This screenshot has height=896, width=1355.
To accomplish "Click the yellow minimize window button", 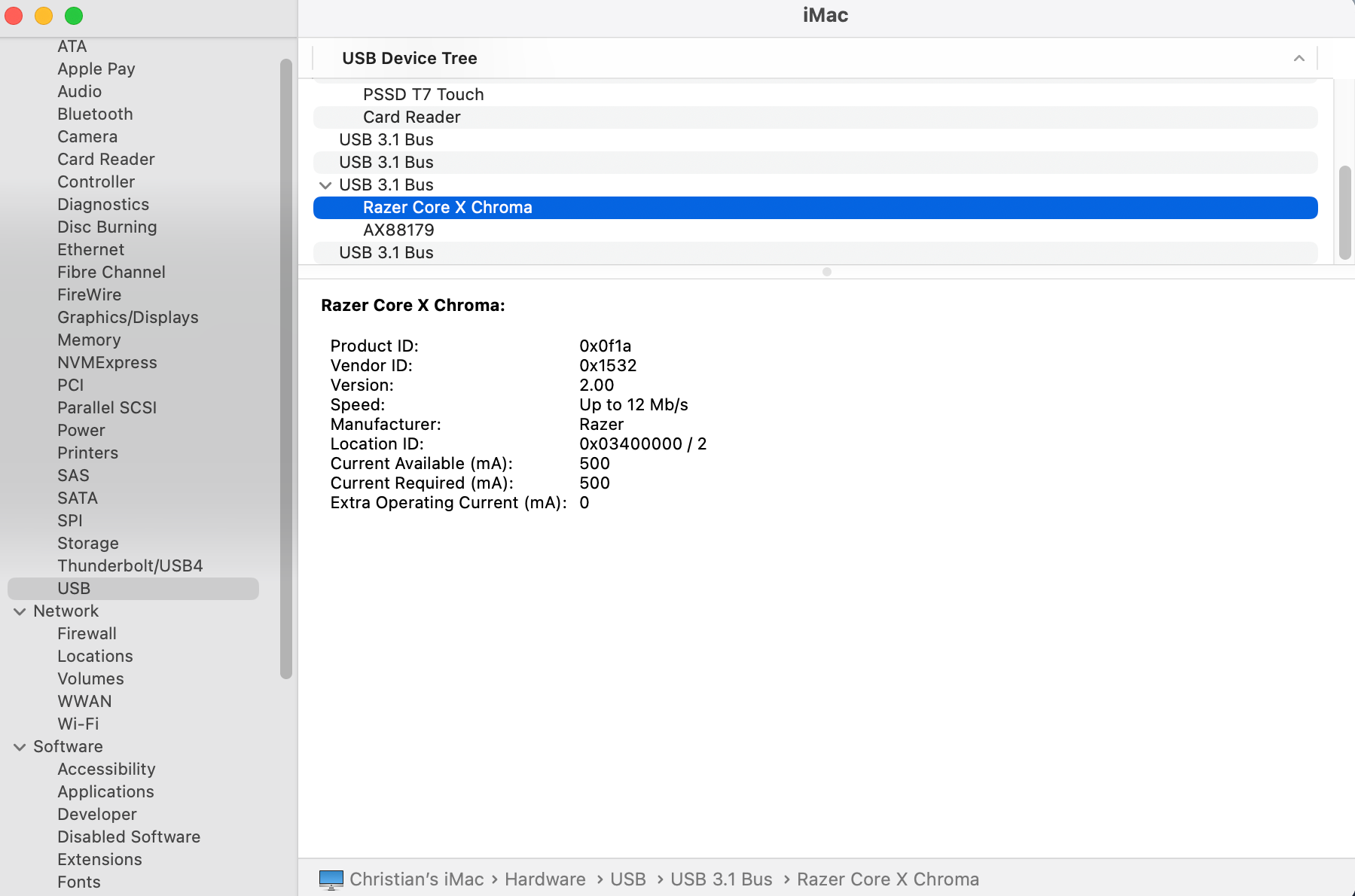I will point(44,16).
